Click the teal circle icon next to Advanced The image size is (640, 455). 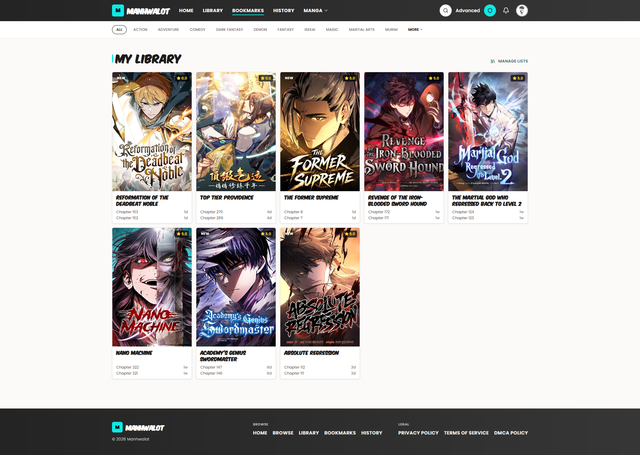(490, 11)
